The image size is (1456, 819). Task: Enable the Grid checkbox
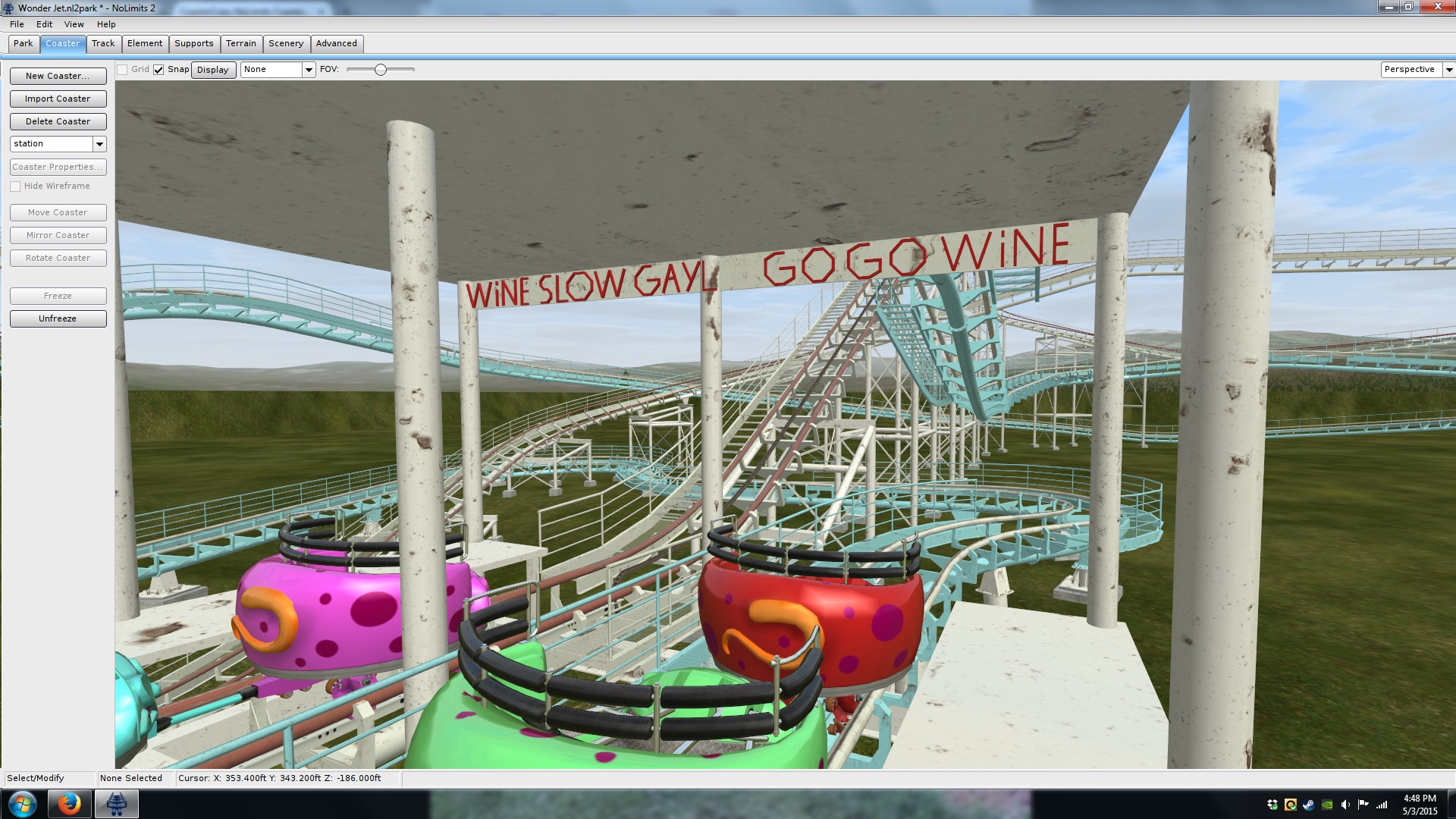(x=122, y=70)
